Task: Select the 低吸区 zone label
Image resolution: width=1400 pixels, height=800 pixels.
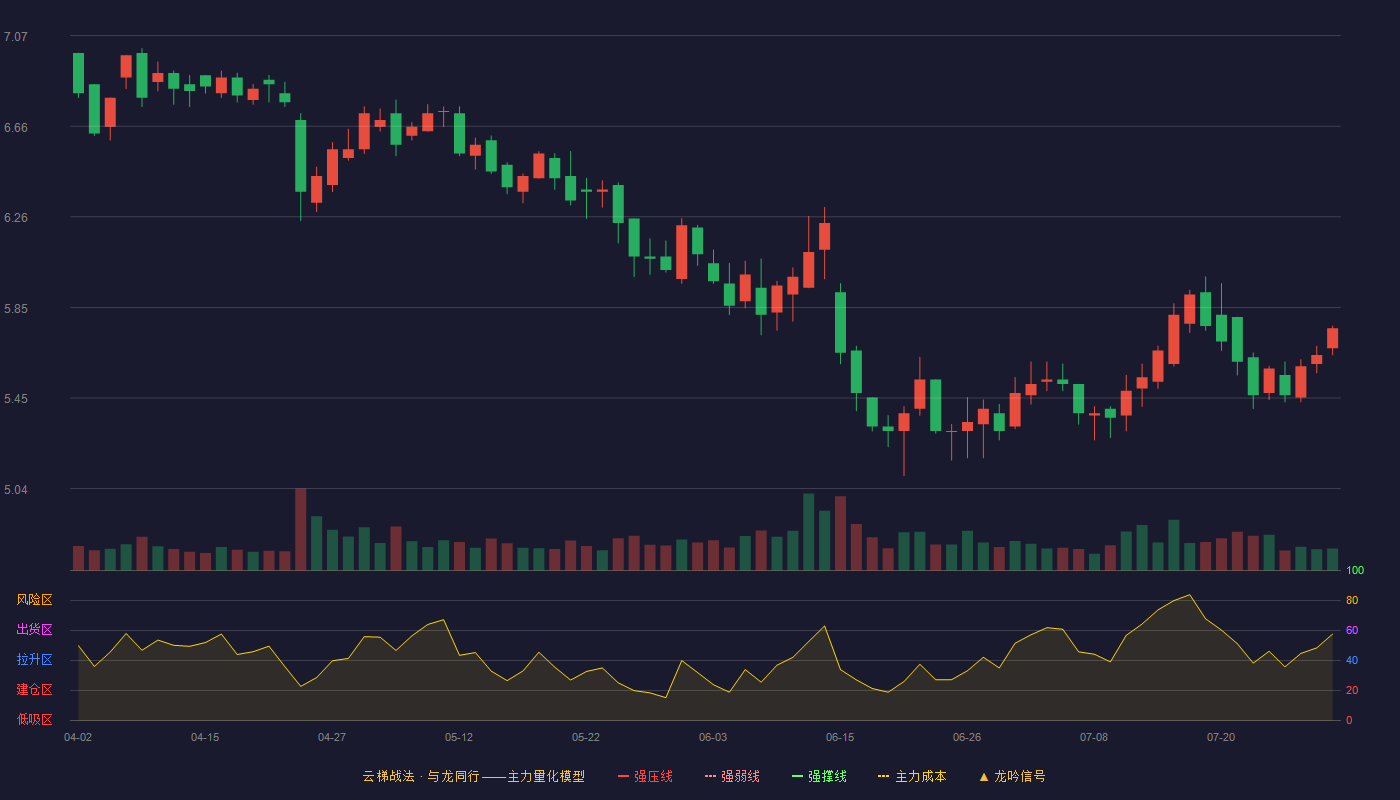Action: (34, 720)
